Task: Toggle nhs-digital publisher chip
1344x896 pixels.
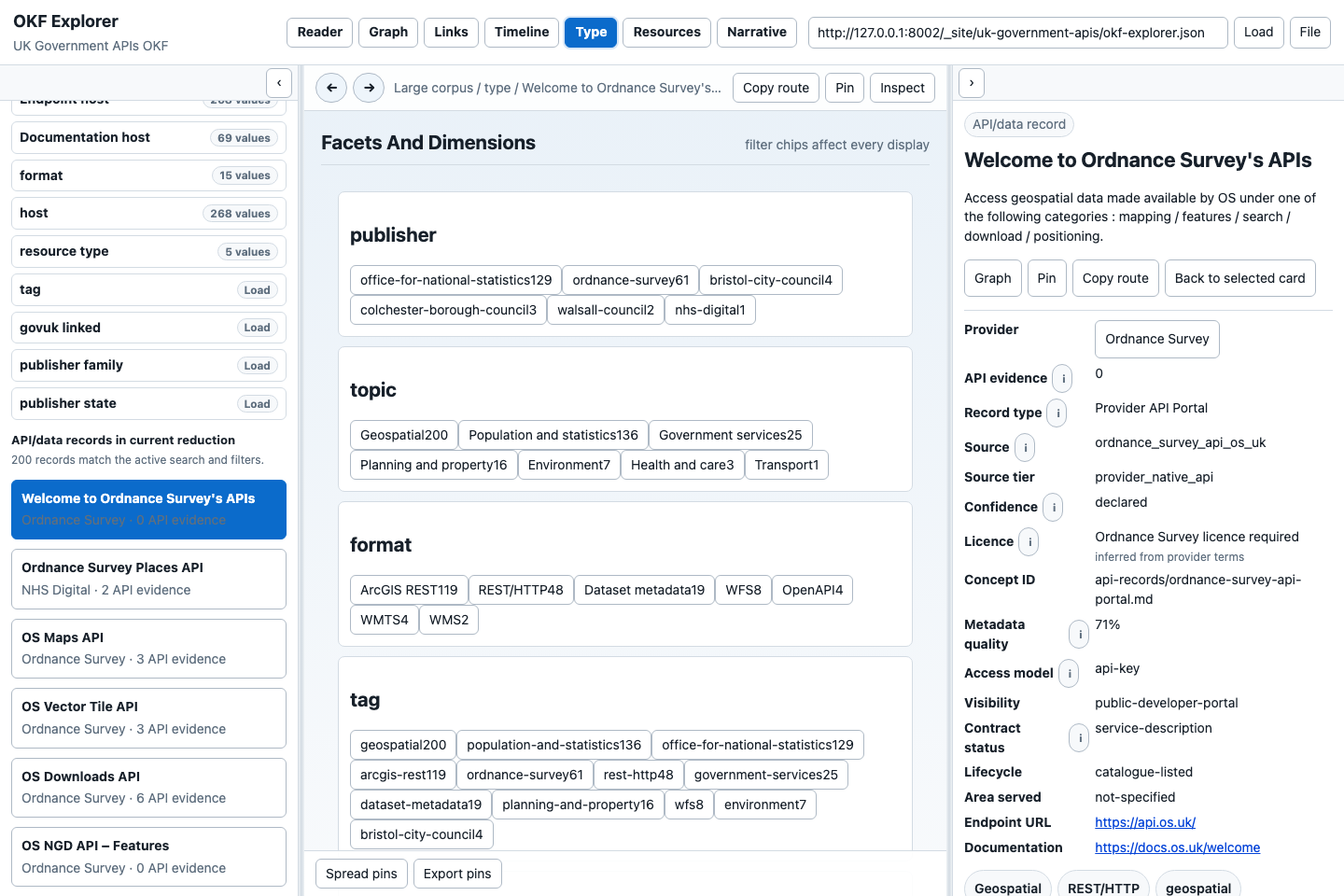Action: (710, 310)
